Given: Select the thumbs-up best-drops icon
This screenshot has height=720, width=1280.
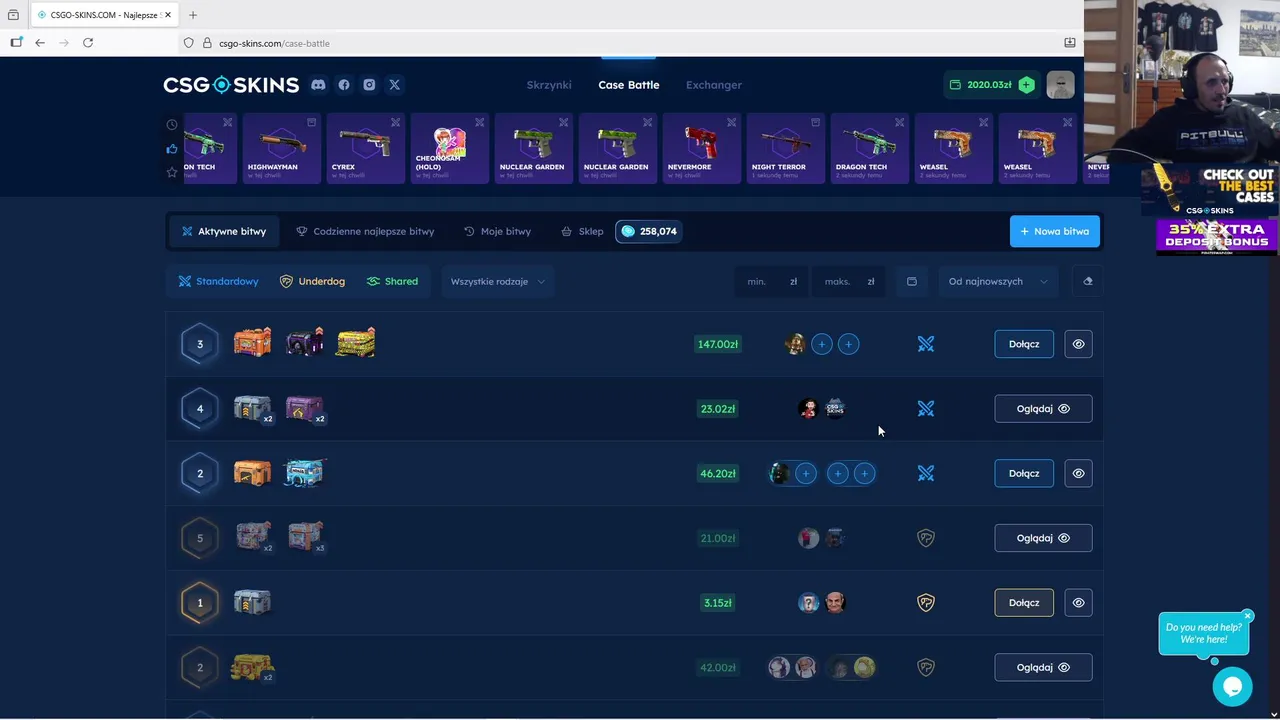Looking at the screenshot, I should pyautogui.click(x=172, y=149).
